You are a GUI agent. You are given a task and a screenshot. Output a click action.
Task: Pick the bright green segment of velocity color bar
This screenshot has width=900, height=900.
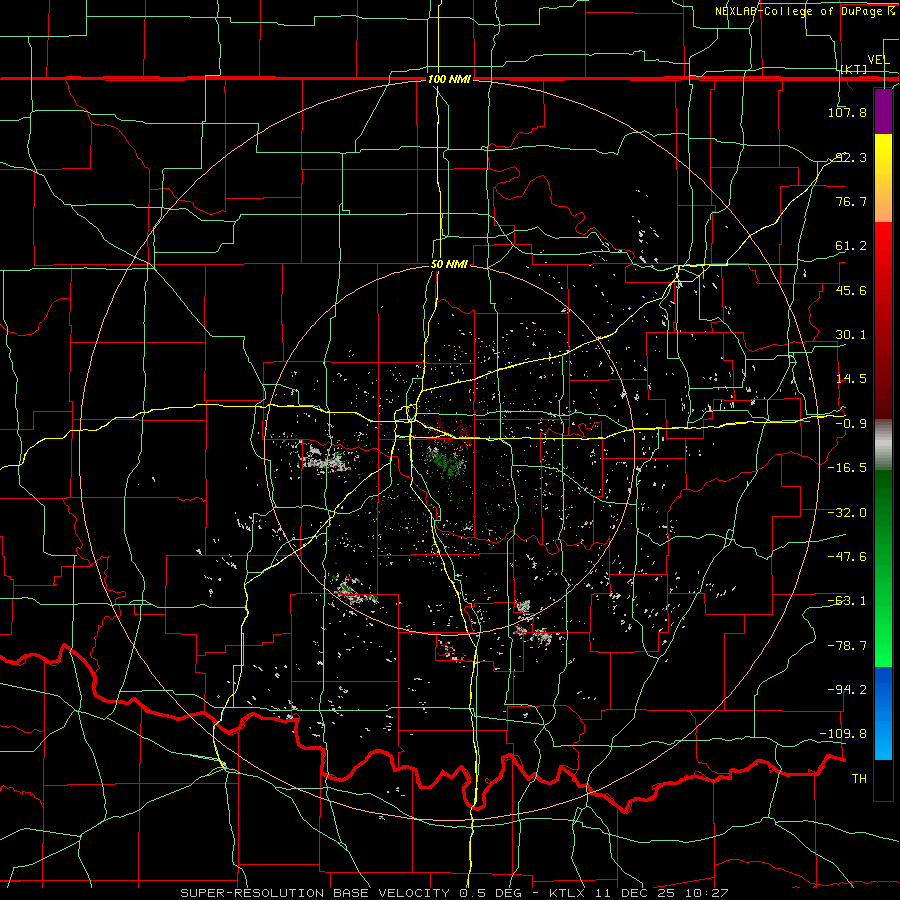pos(883,568)
